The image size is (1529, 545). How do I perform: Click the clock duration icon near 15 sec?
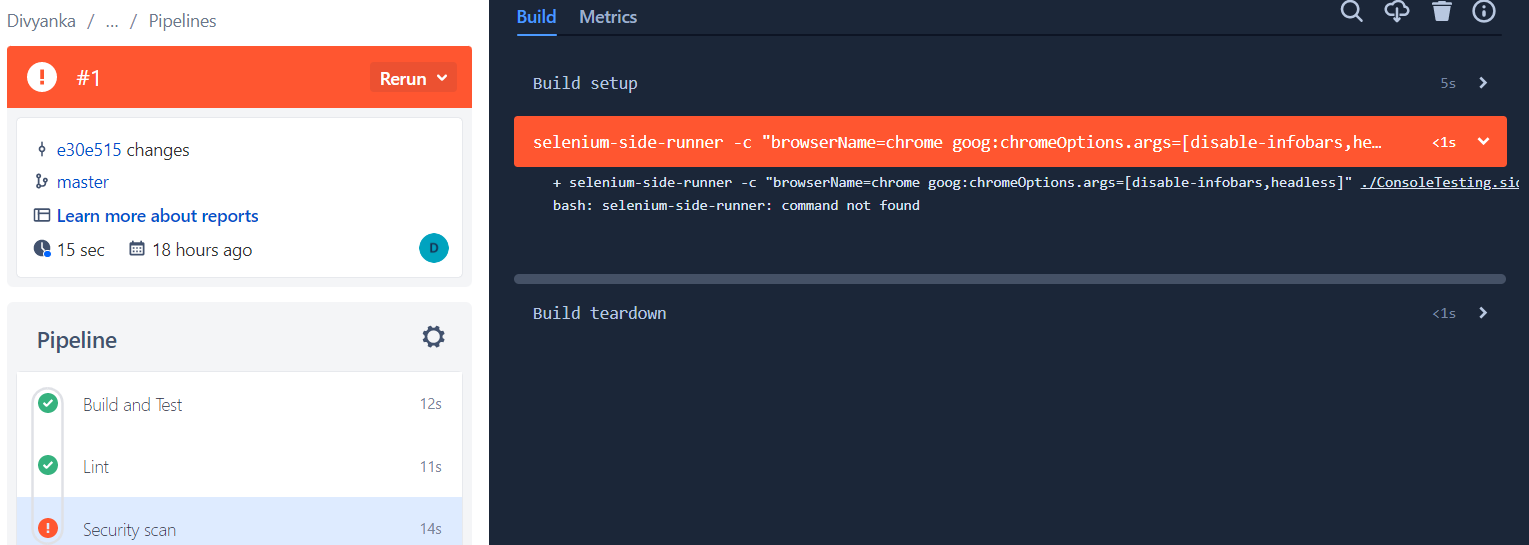pos(42,249)
